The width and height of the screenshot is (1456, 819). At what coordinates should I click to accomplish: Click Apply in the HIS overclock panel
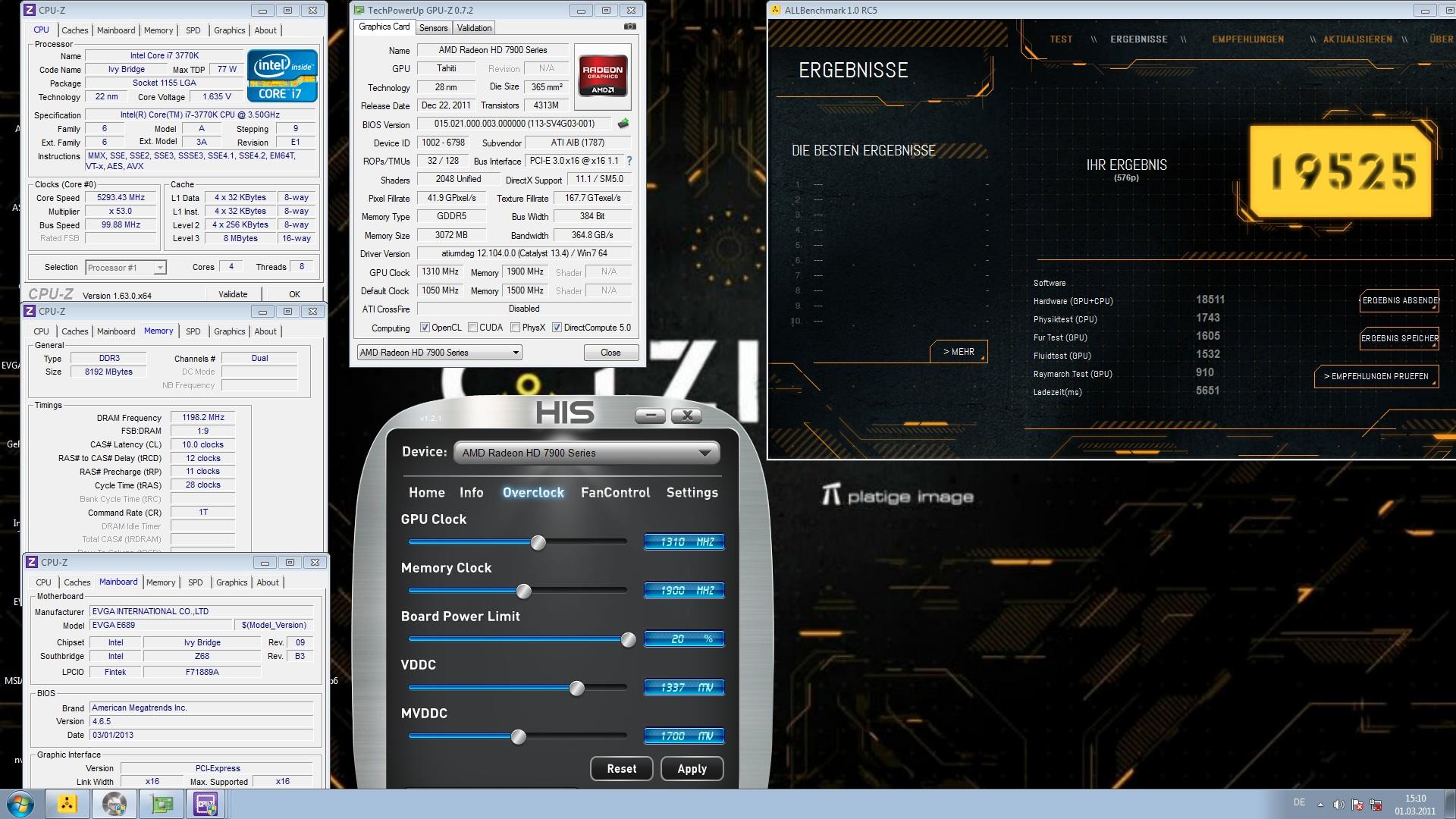pos(692,768)
